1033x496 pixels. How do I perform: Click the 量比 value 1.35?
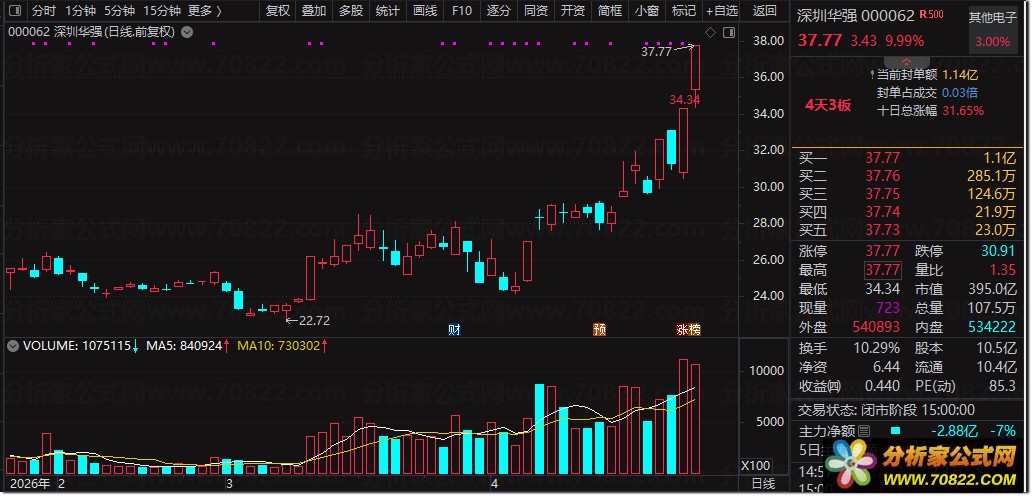point(1003,270)
